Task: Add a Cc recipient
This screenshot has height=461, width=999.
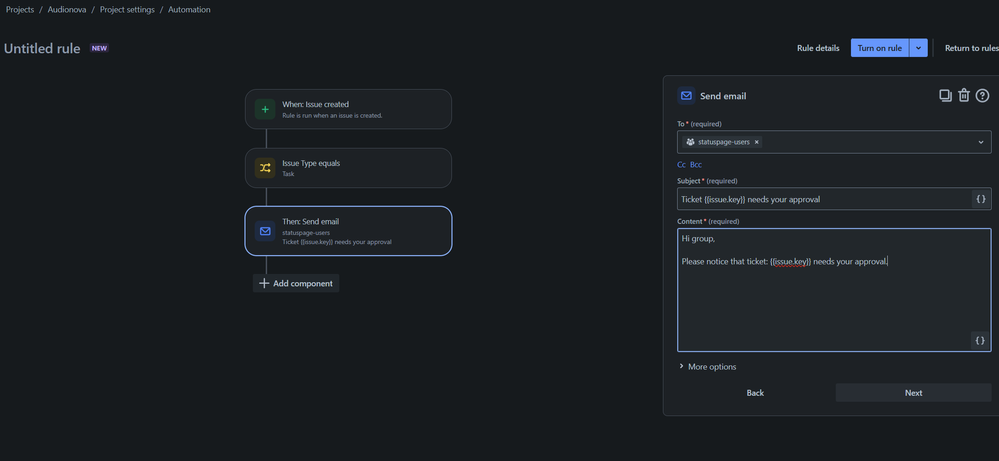Action: [x=682, y=164]
